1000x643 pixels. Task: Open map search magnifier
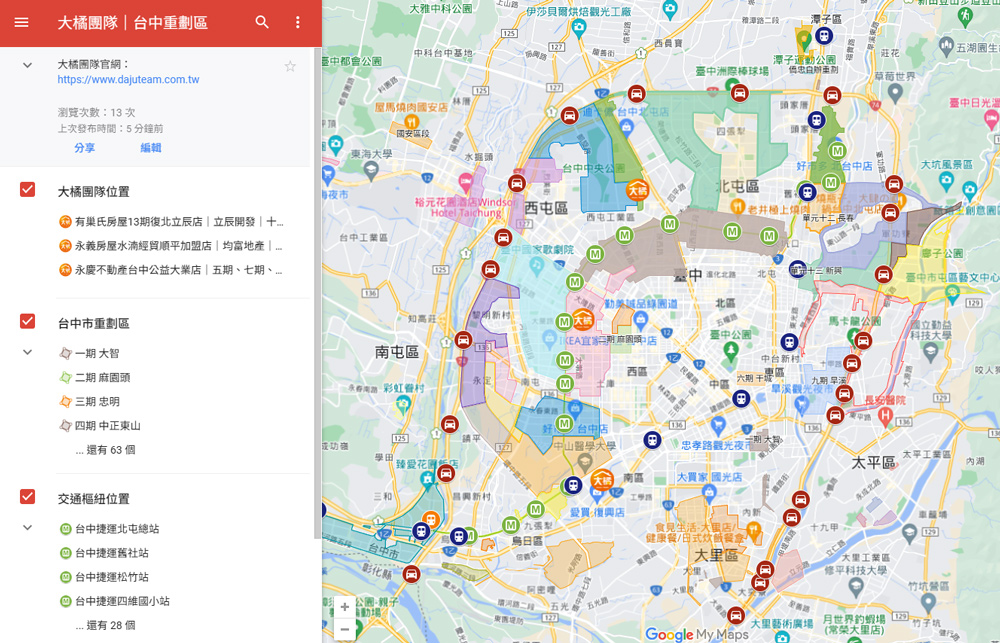261,22
